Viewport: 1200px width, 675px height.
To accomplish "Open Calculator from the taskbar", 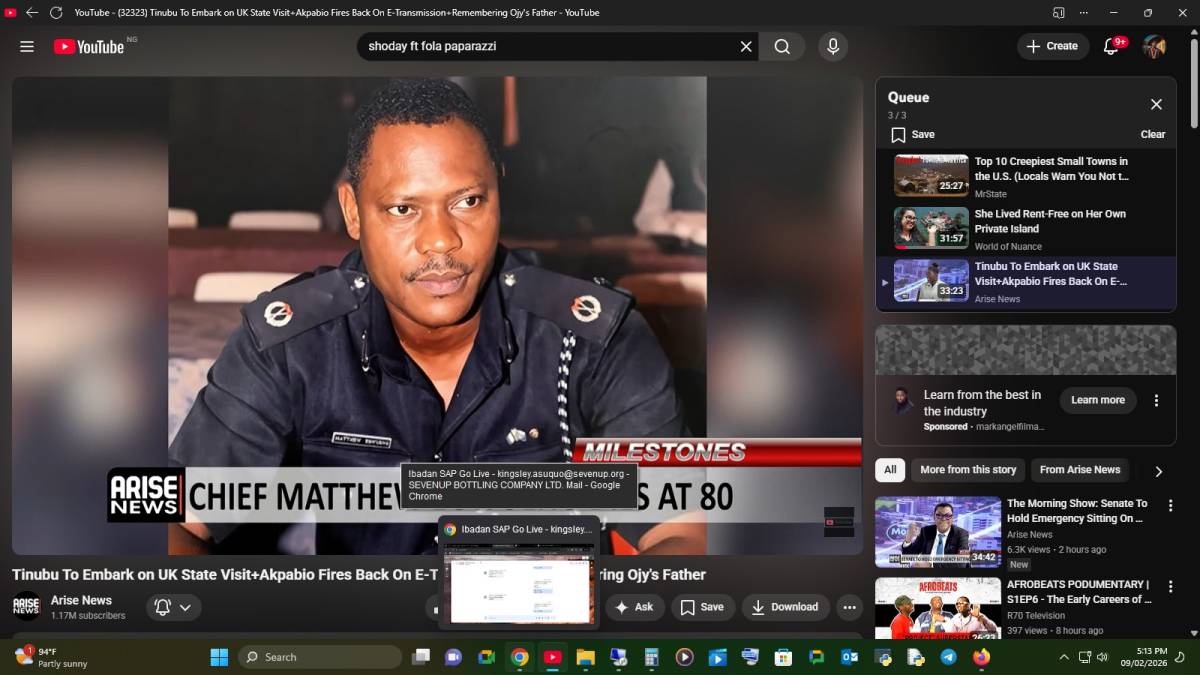I will tap(651, 657).
